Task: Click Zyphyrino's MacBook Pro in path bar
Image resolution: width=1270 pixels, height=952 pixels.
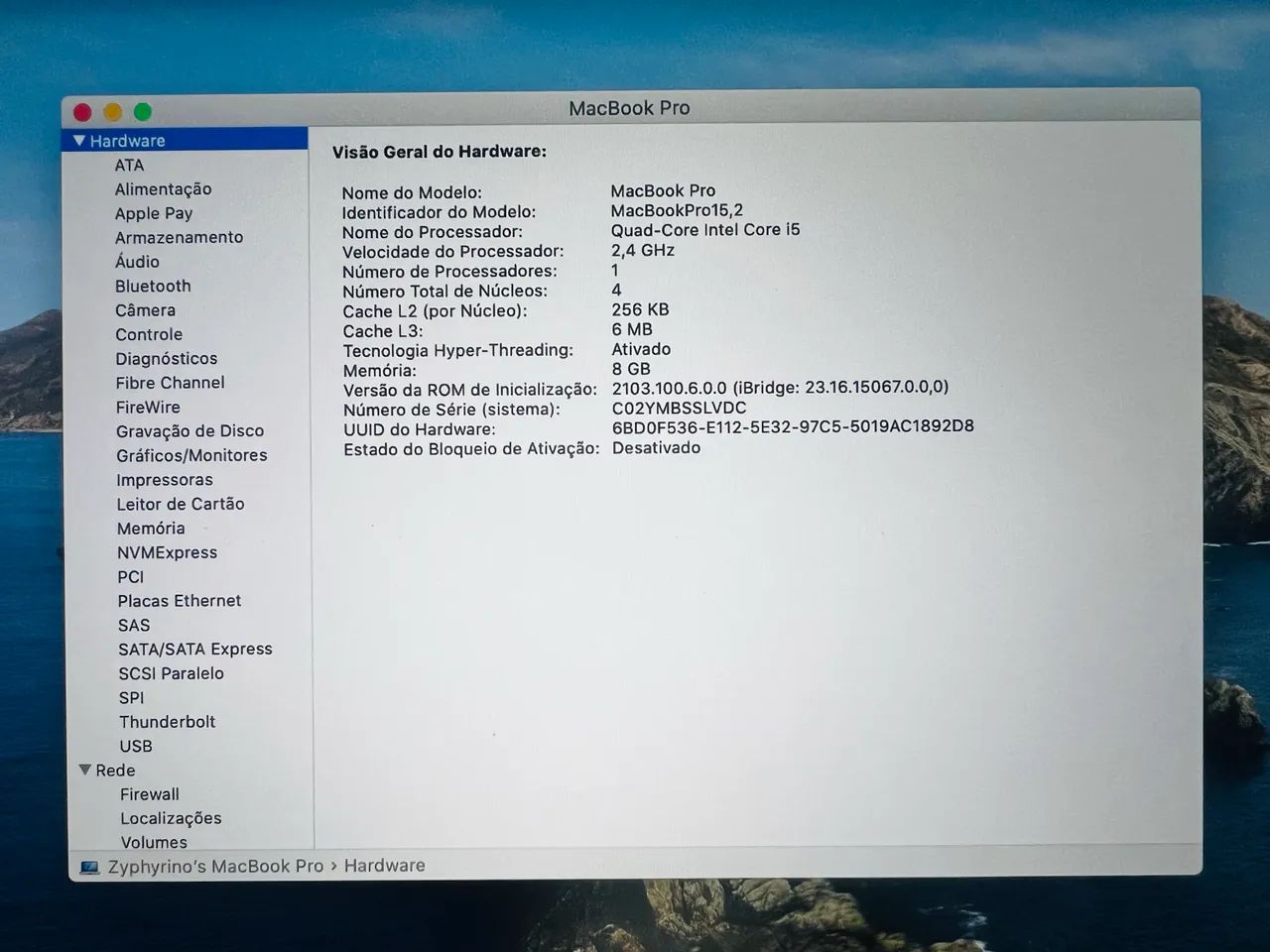Action: click(215, 866)
